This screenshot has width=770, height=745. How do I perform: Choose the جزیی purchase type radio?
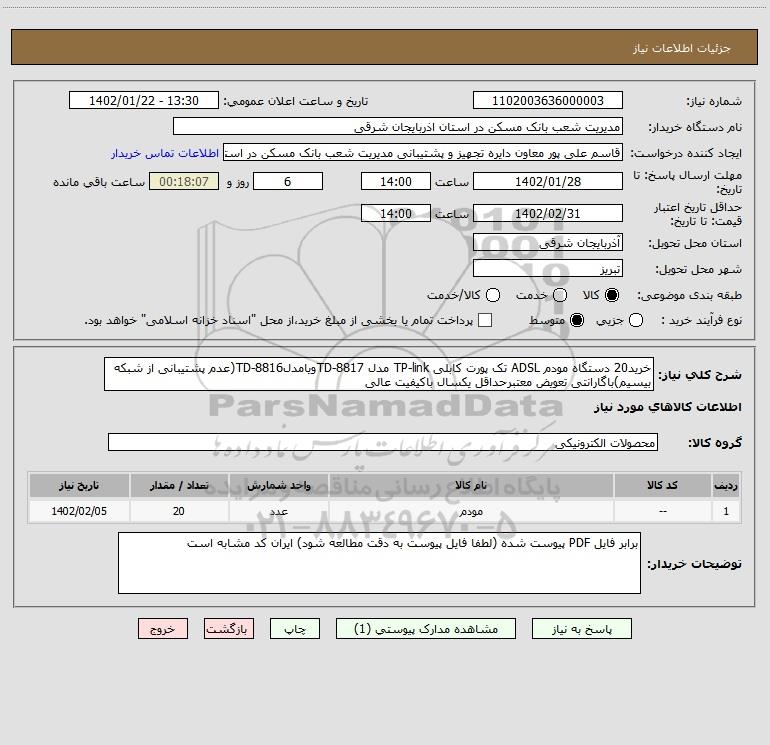click(x=636, y=321)
